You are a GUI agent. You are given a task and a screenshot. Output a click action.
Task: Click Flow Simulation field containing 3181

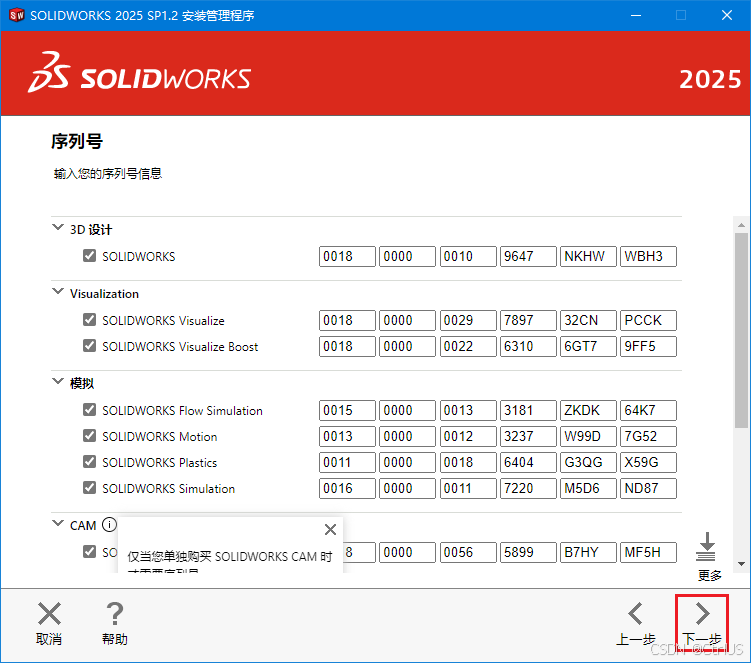pyautogui.click(x=528, y=411)
